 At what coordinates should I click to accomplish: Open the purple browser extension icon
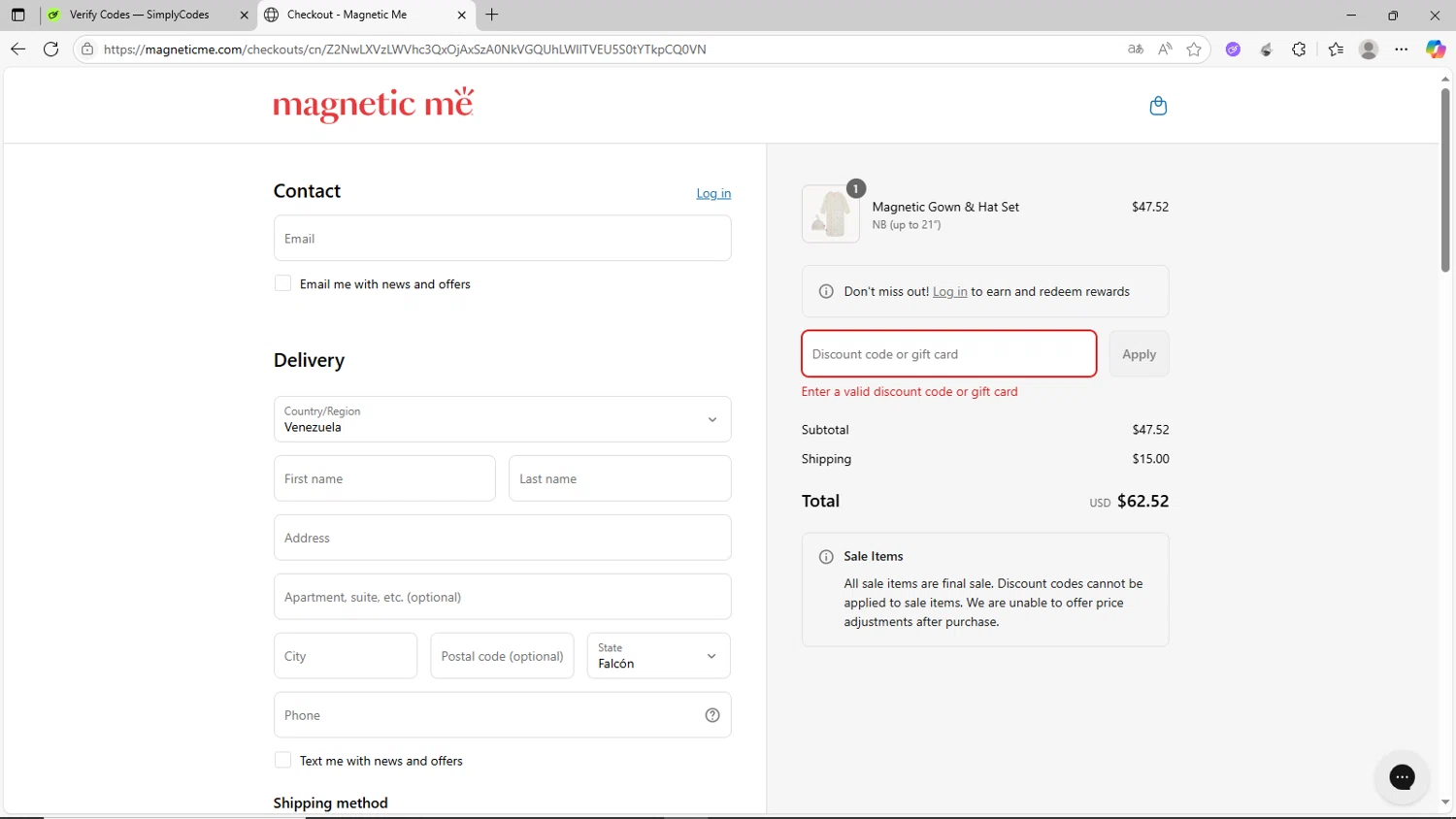[x=1233, y=49]
